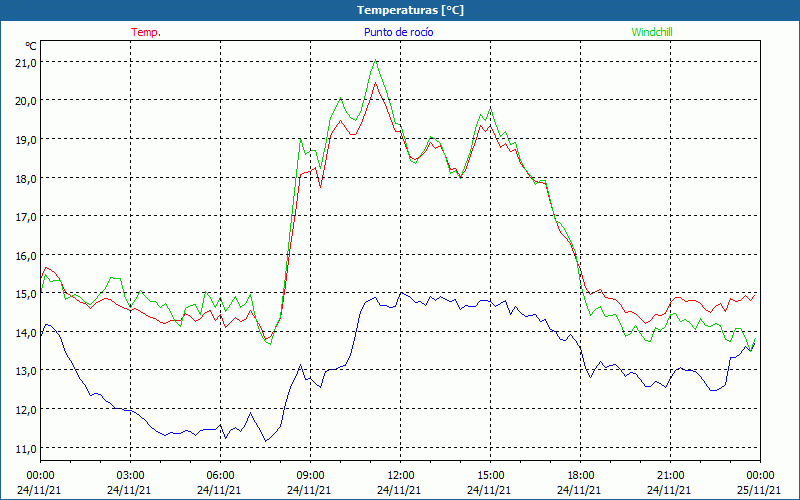Screen dimensions: 800x500
Task: Select the blue Punto de rocío legend label
Action: 398,32
